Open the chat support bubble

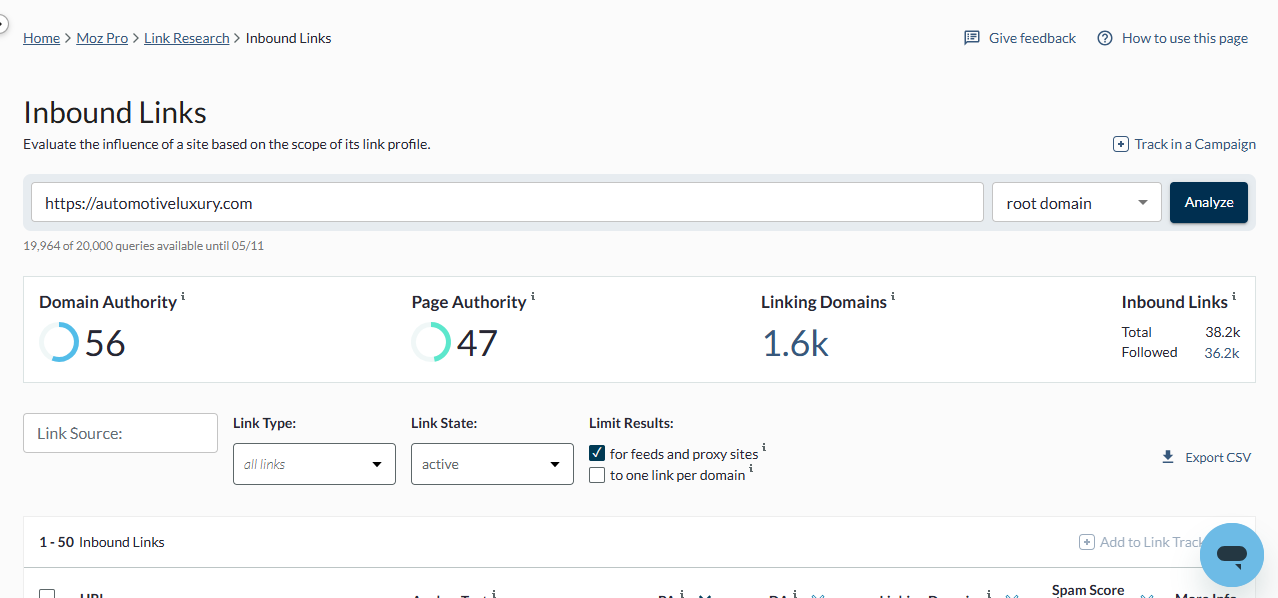[1232, 555]
